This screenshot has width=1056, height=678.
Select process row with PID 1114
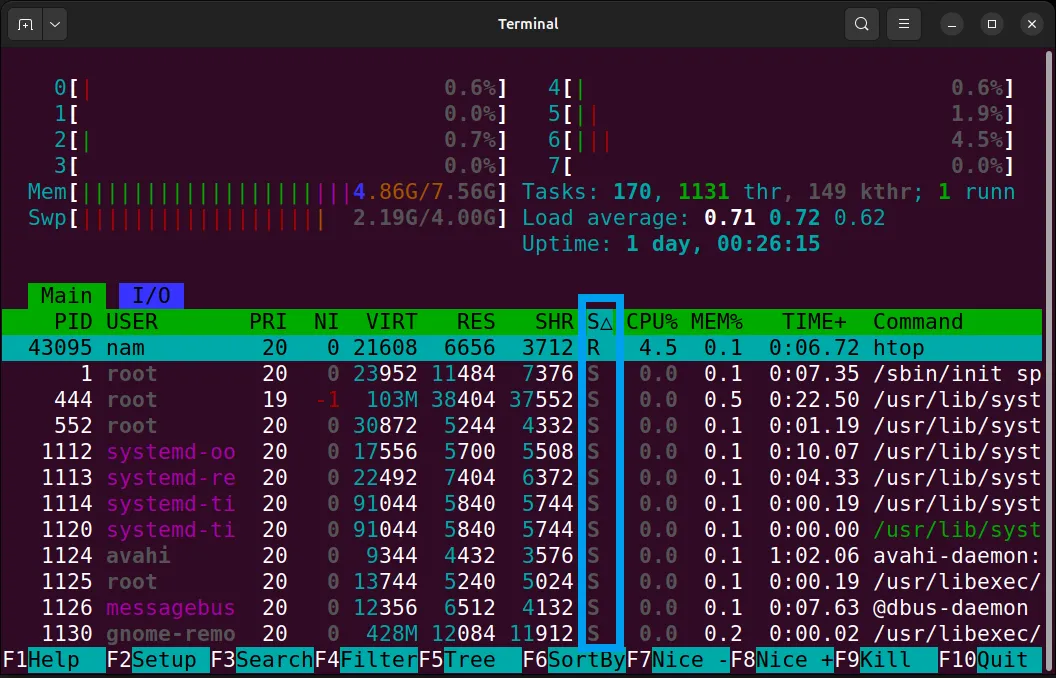[522, 504]
